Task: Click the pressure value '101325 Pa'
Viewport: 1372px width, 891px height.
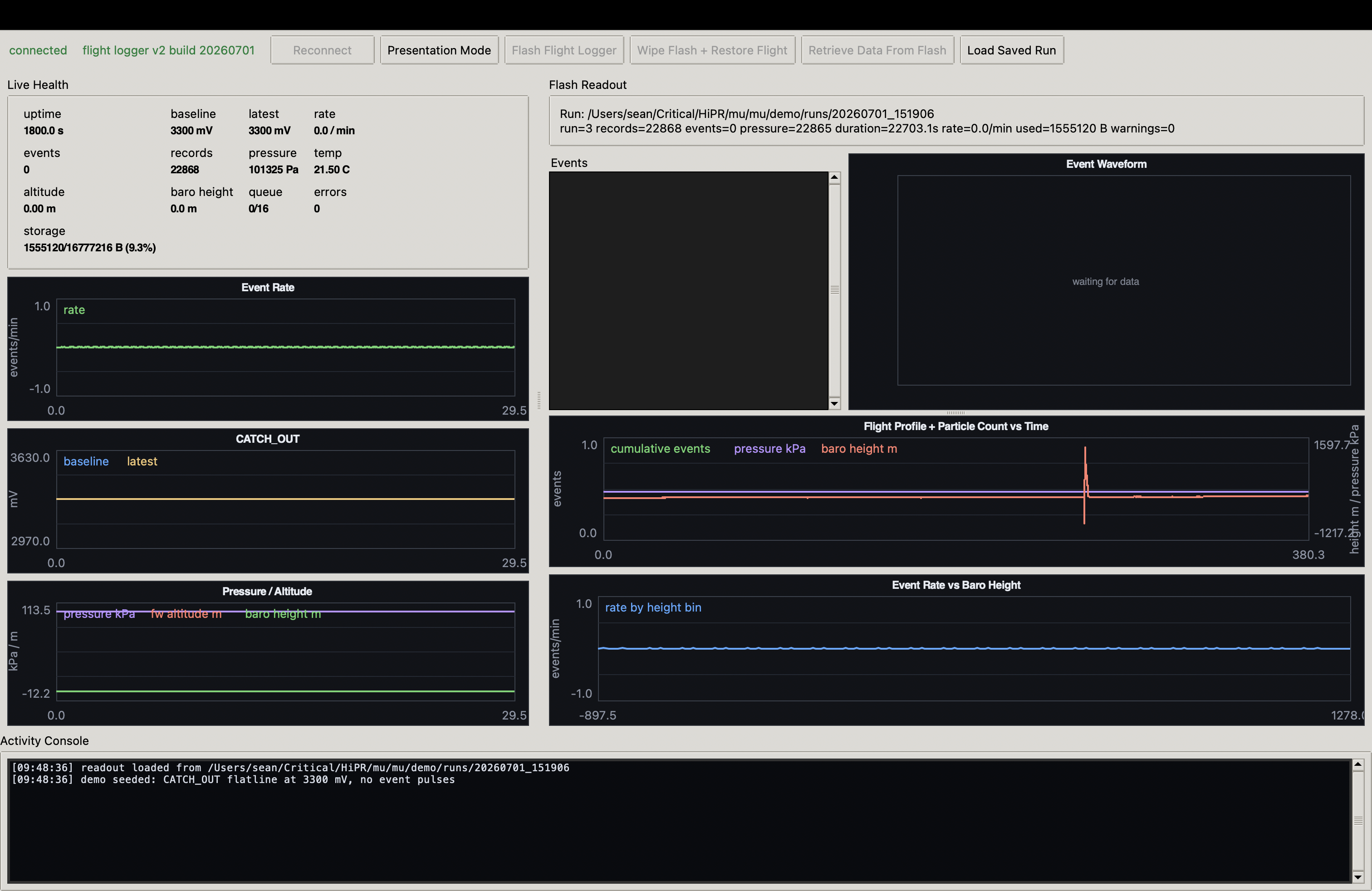Action: [273, 170]
